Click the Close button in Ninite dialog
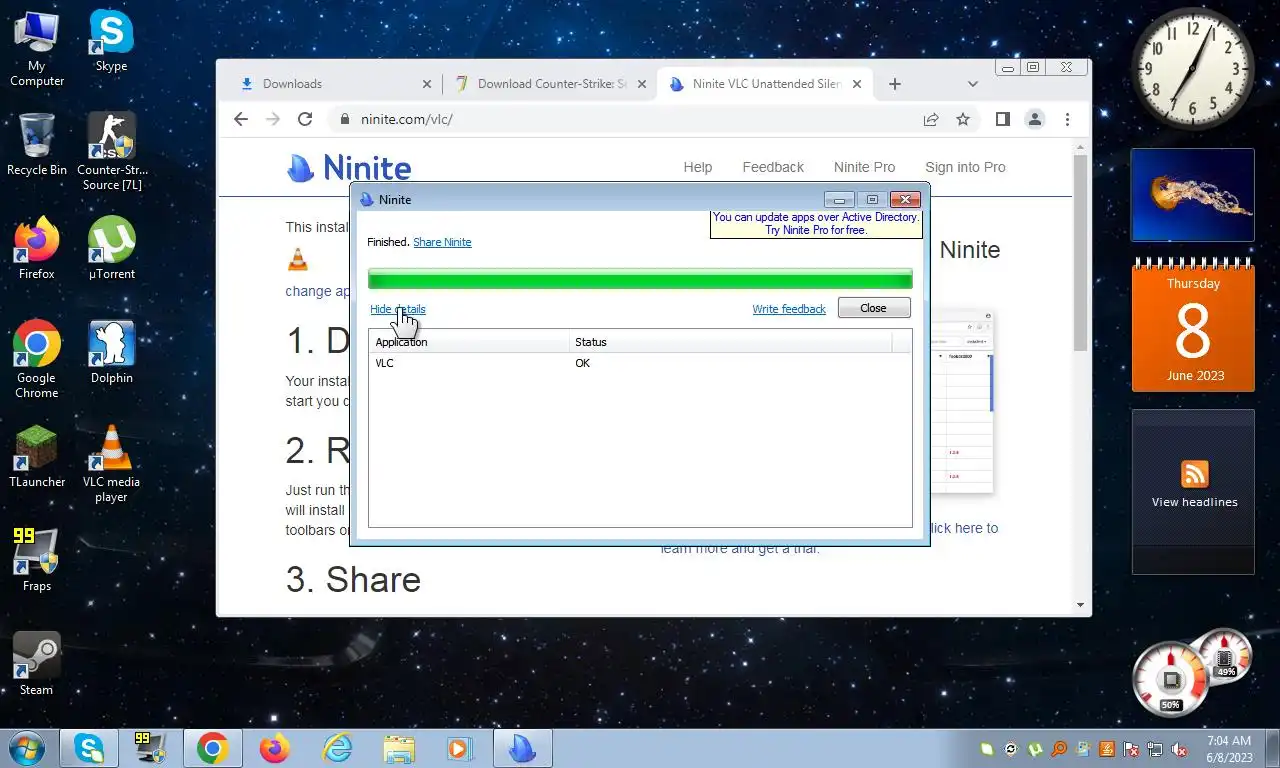This screenshot has width=1280, height=768. click(874, 308)
